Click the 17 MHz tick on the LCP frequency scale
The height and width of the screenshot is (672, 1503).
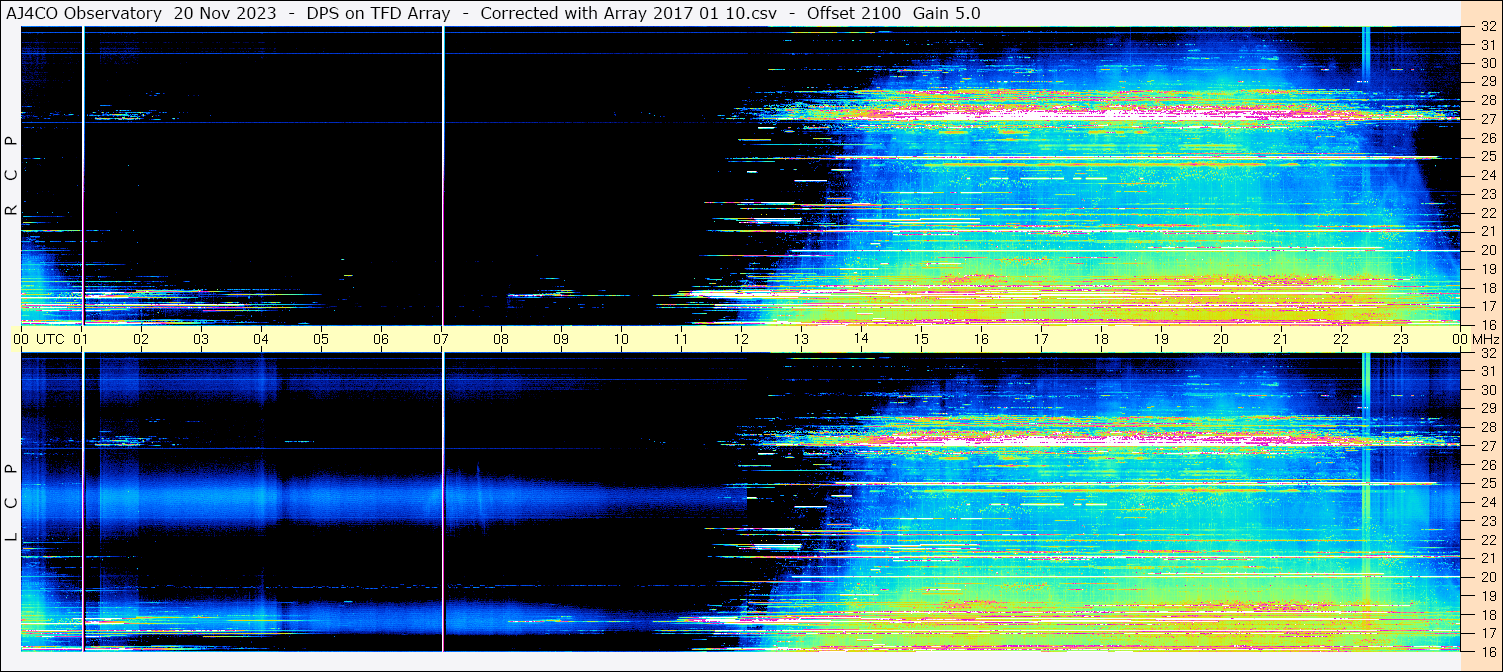(1488, 632)
